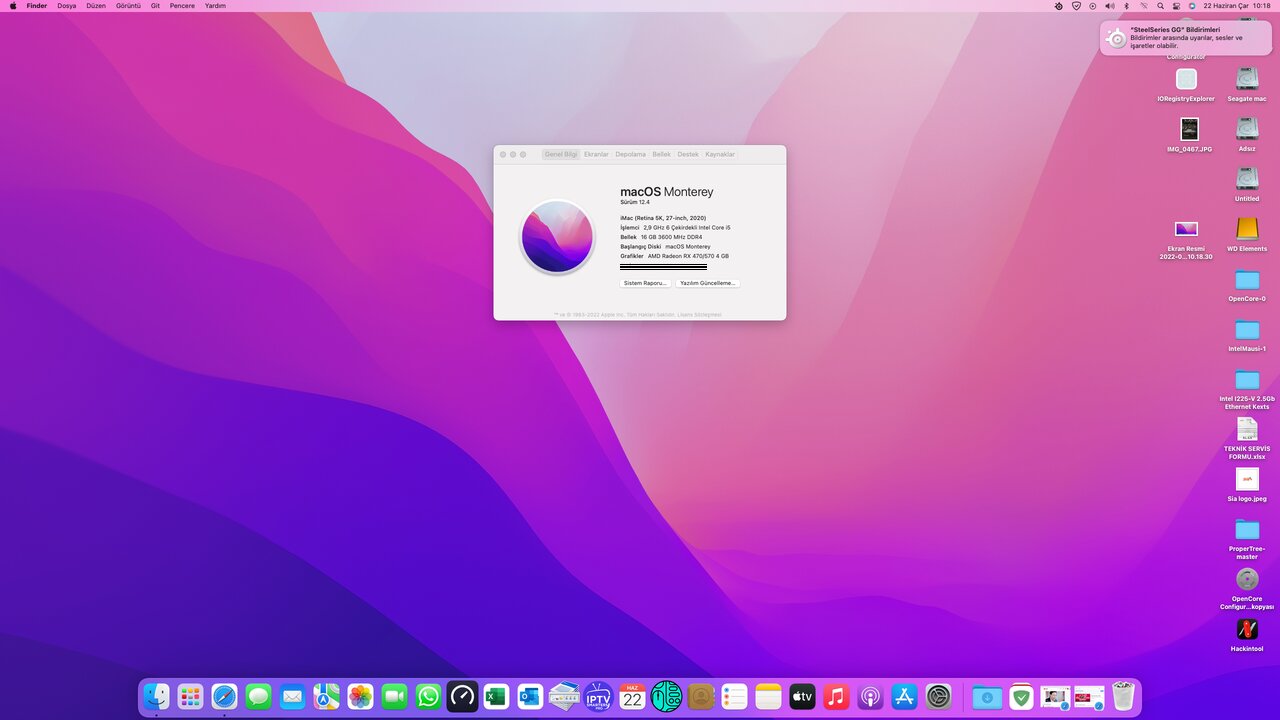
Task: Expand the Downloads stack in the dock
Action: pyautogui.click(x=987, y=697)
